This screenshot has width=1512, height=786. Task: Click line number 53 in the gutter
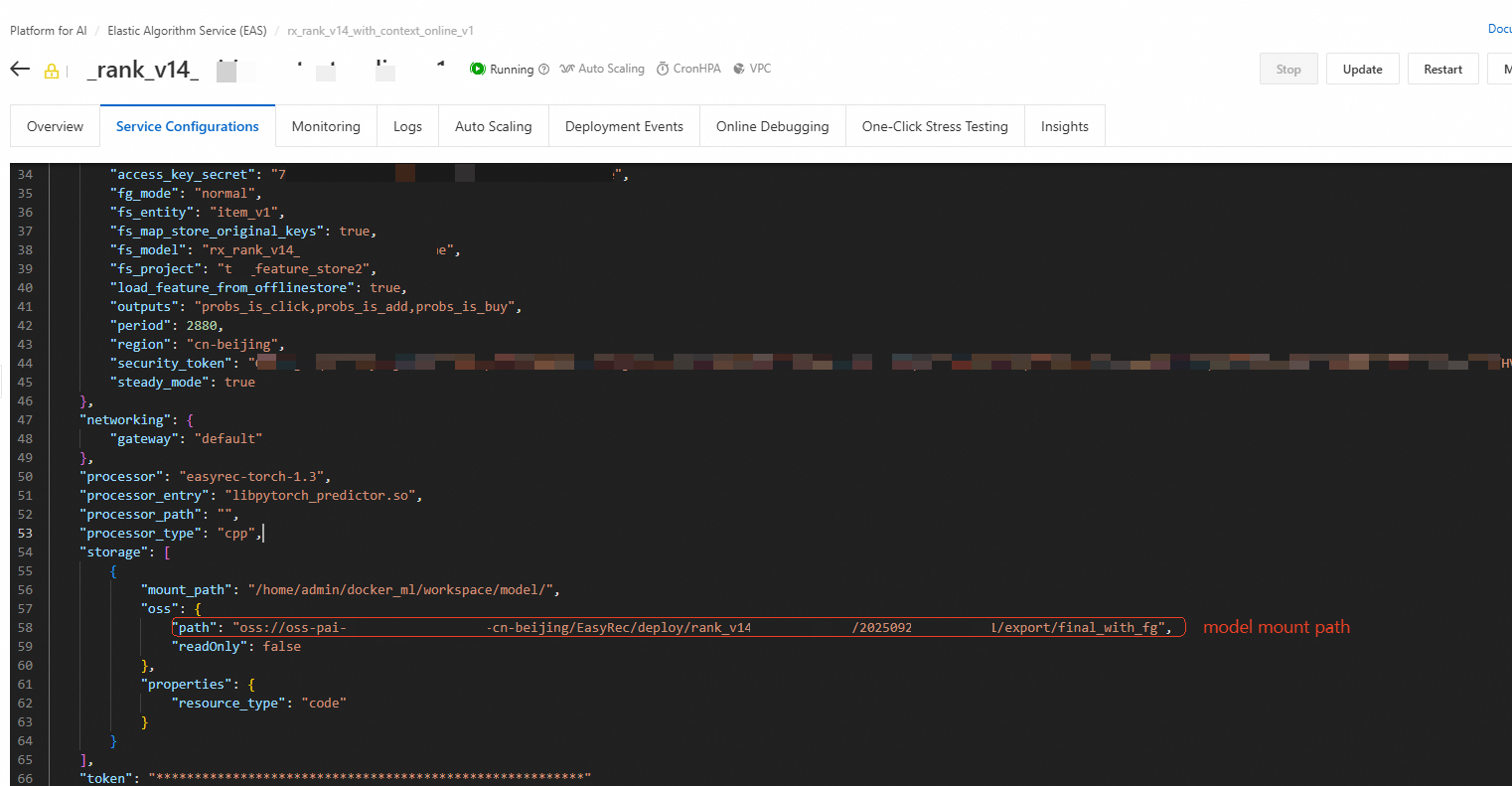(x=25, y=534)
